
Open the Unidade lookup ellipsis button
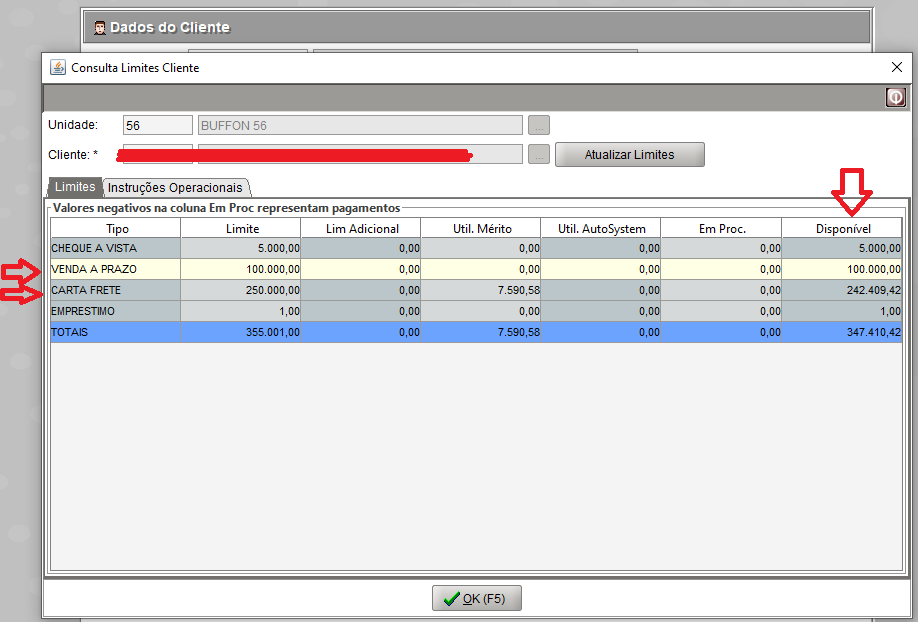tap(539, 125)
